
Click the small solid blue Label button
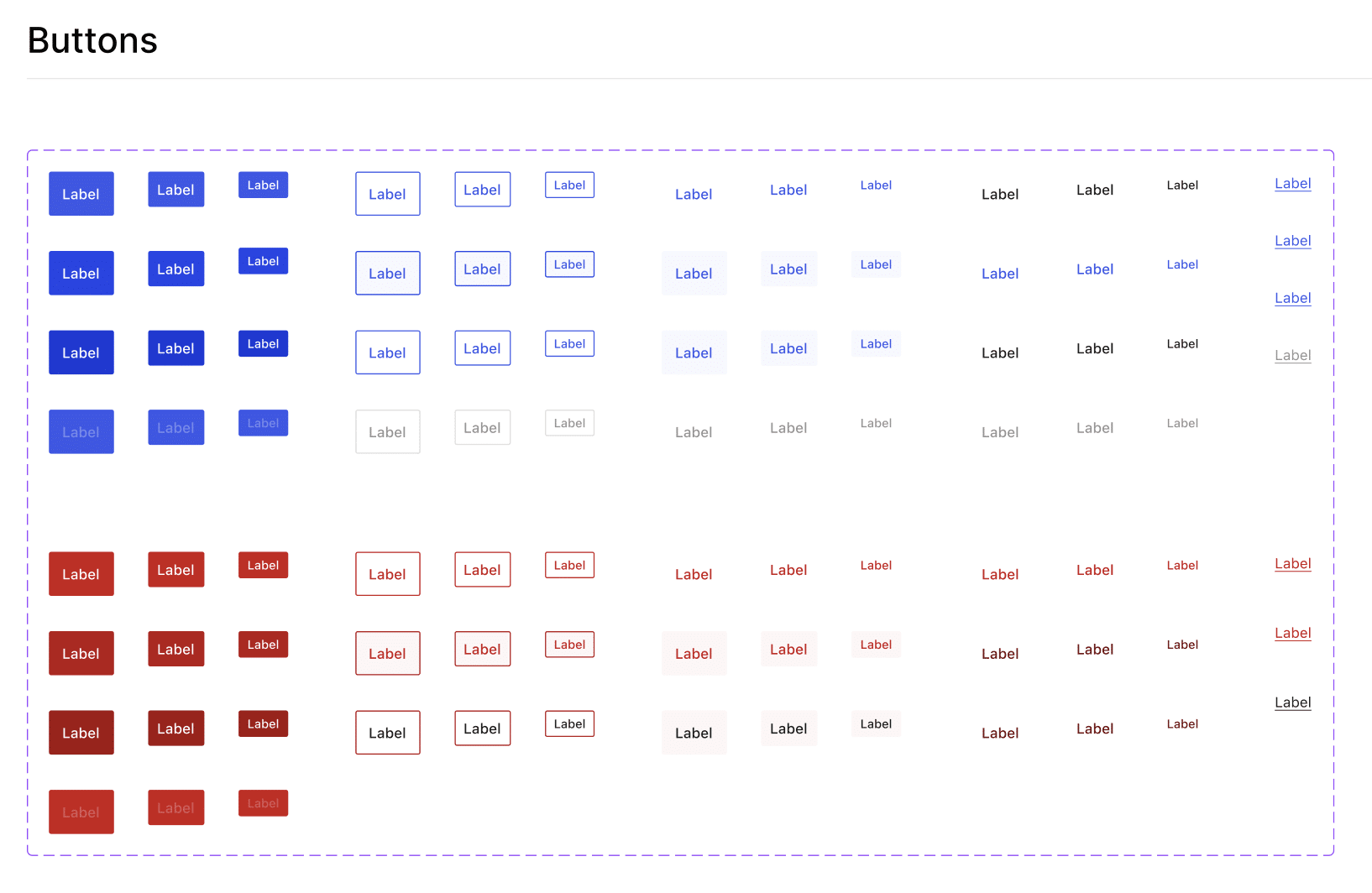click(263, 185)
